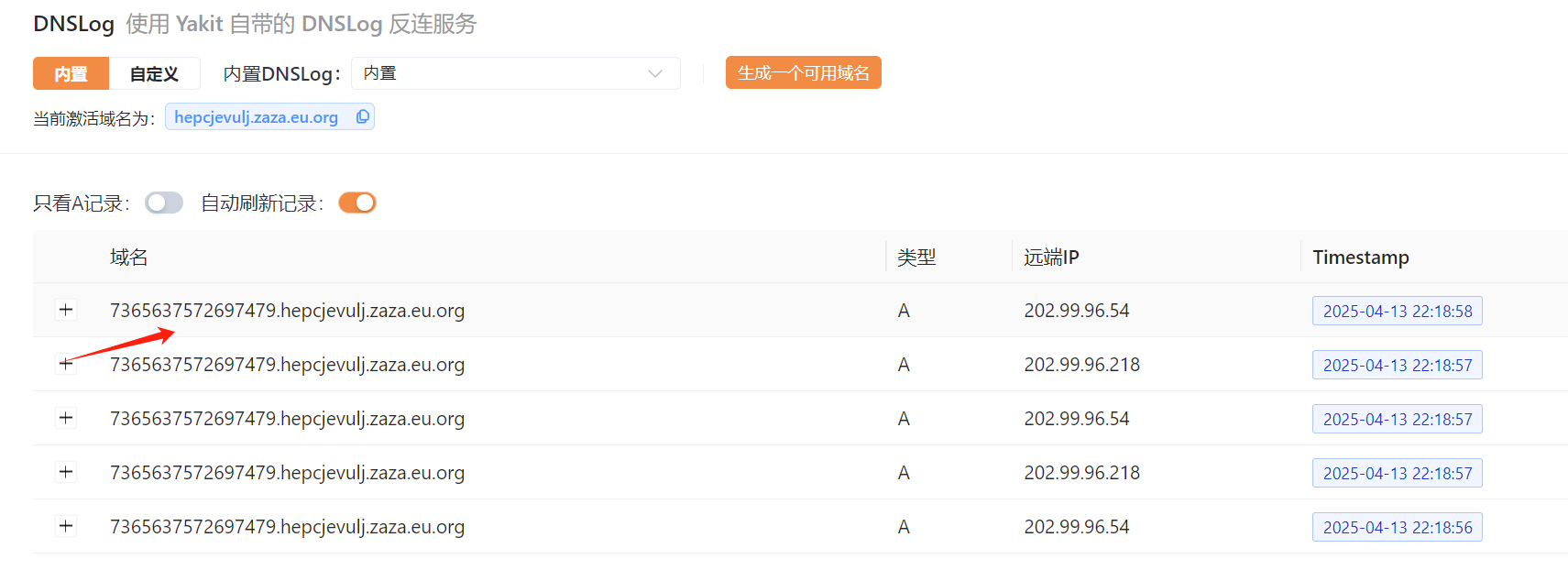This screenshot has height=581, width=1568.
Task: Copy the active domain hepcjevulj.zaza.eu.org
Action: pyautogui.click(x=363, y=116)
